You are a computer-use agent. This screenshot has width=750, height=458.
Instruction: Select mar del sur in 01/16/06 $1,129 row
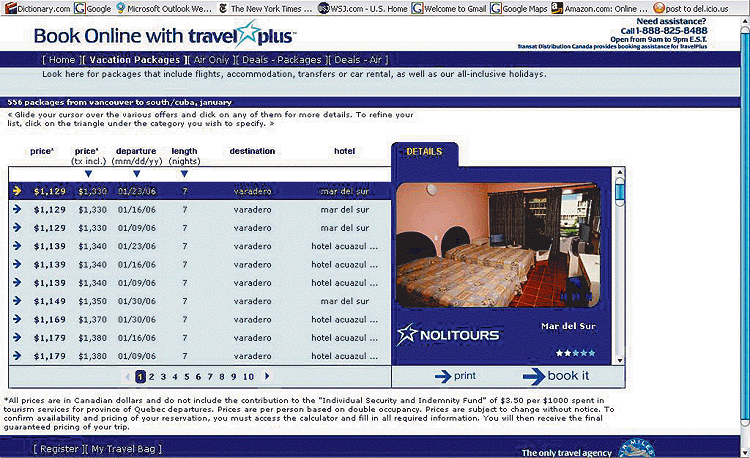coord(345,209)
